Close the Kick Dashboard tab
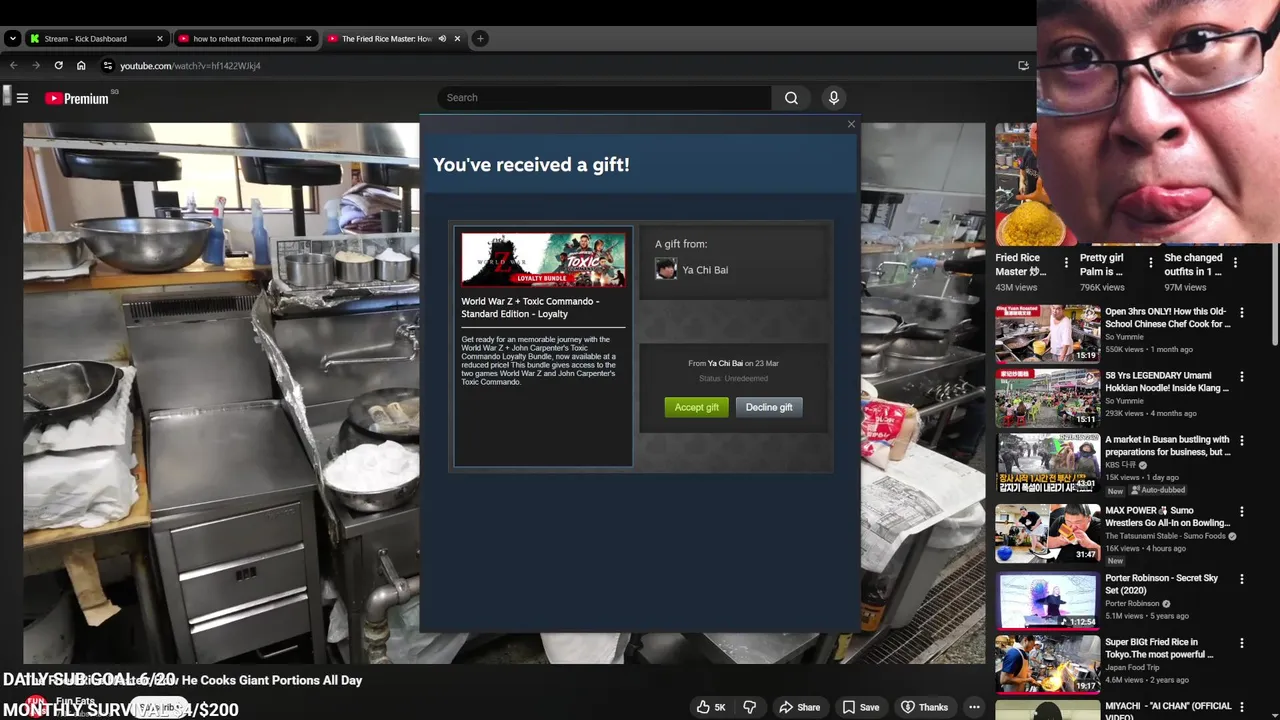1280x720 pixels. point(159,39)
